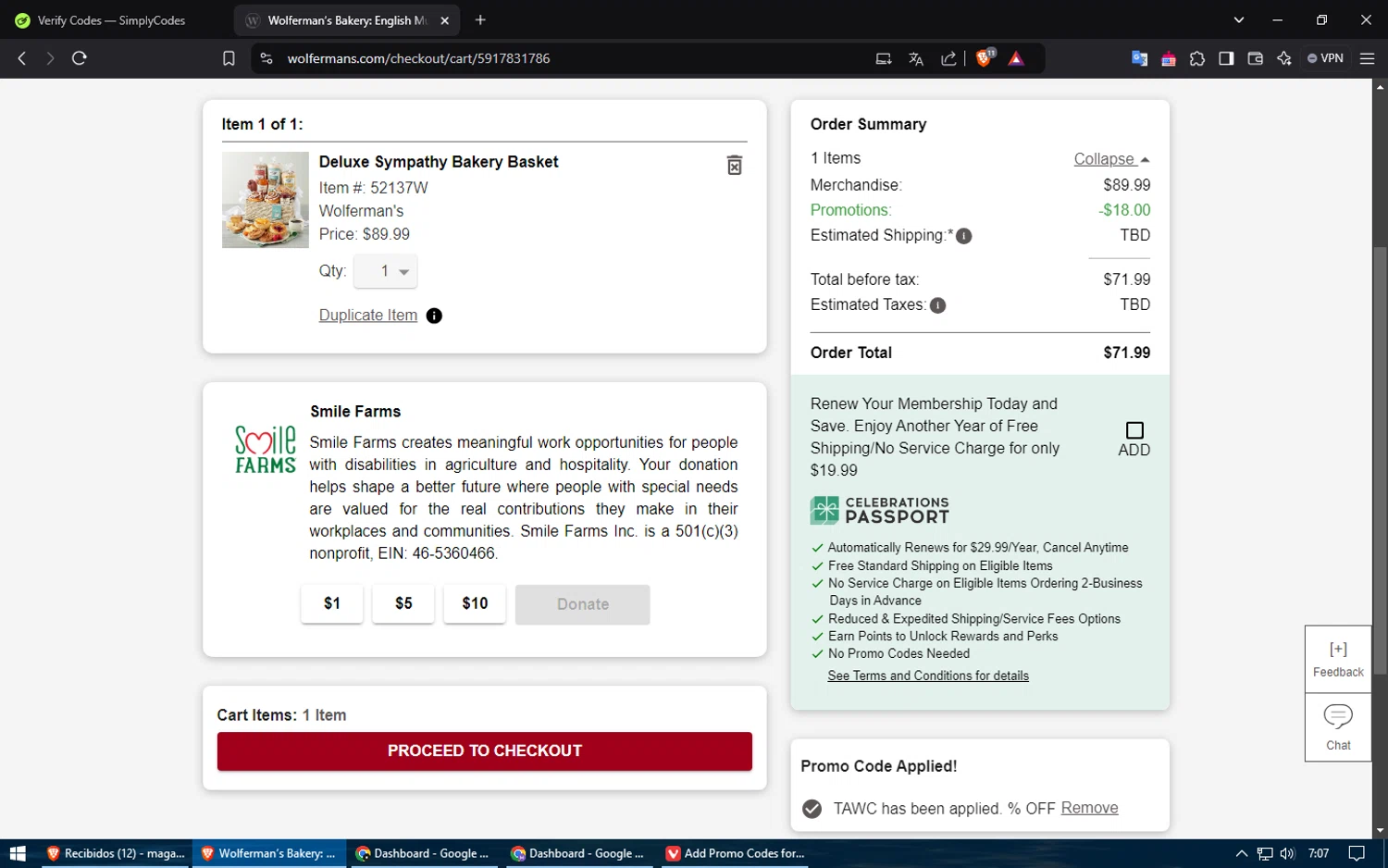Open the Feedback panel
This screenshot has height=868, width=1388.
click(1338, 659)
